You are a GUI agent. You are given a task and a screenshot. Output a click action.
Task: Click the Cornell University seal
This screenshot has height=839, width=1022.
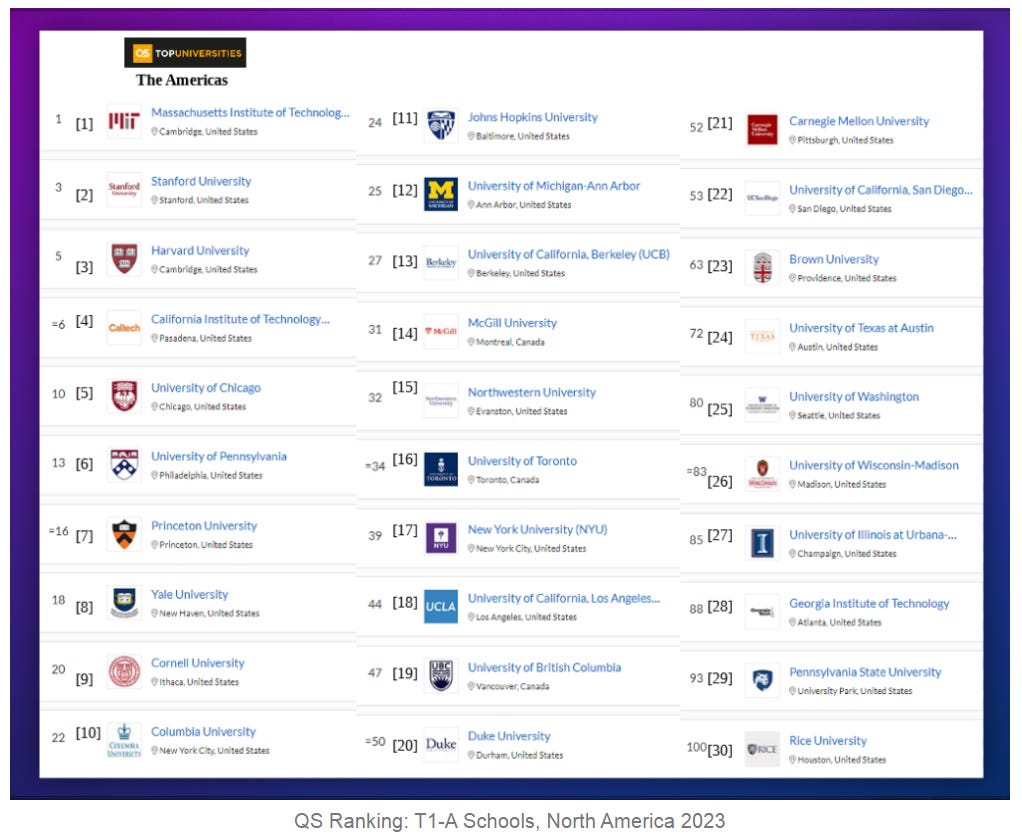[124, 671]
